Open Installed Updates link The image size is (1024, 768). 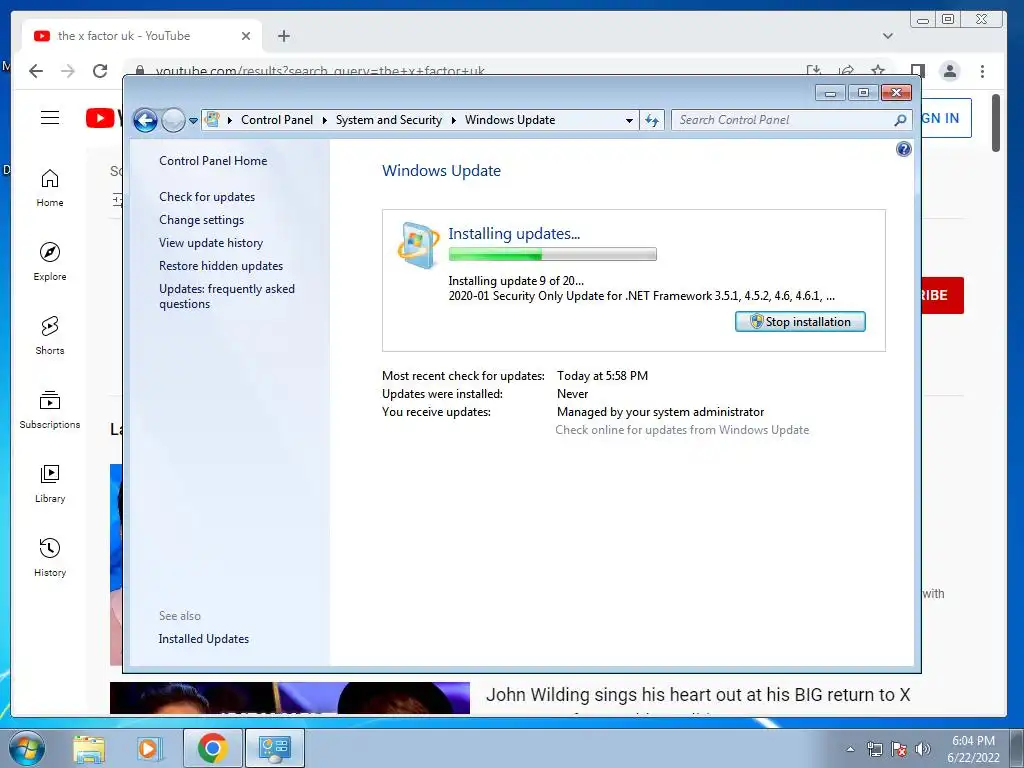203,639
